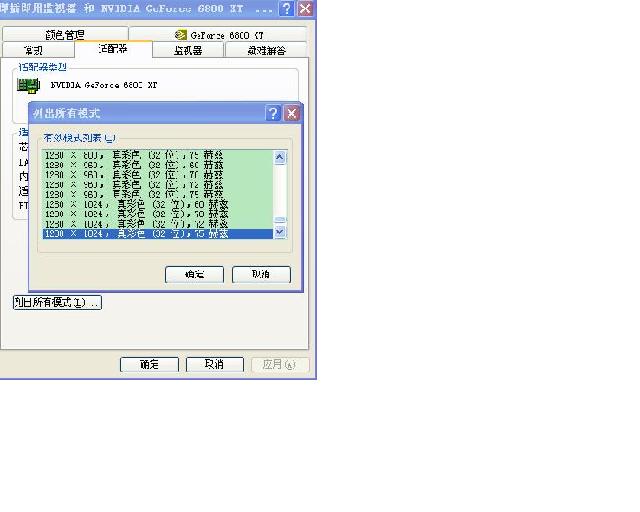Switch to the 颜色管理 tab
640x512 pixels.
point(65,35)
